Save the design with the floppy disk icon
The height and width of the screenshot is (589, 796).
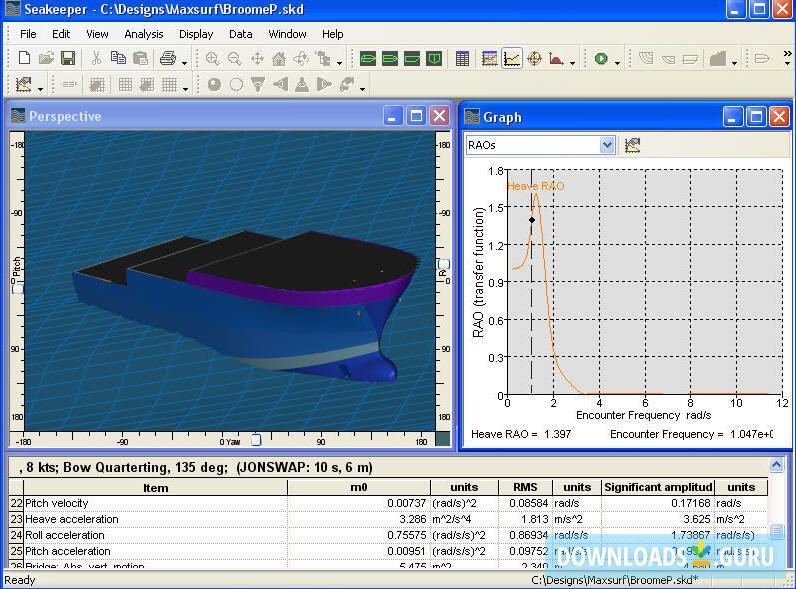pos(68,59)
